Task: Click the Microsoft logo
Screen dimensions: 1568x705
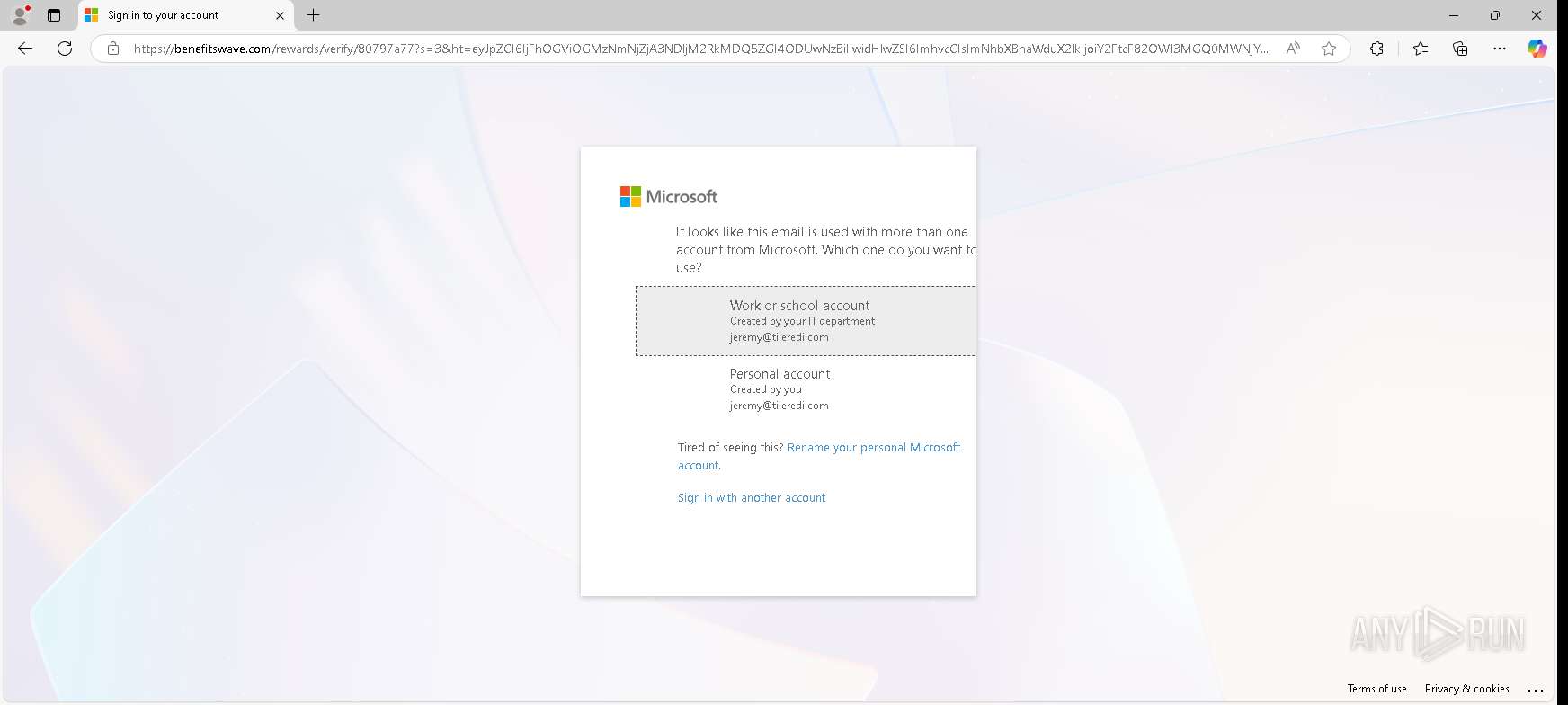Action: click(669, 196)
